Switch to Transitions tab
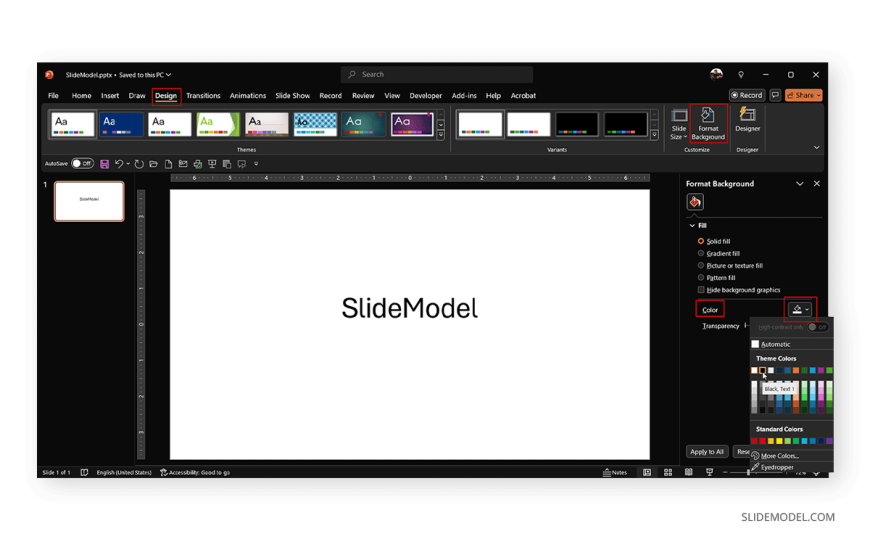The image size is (870, 539). [203, 95]
